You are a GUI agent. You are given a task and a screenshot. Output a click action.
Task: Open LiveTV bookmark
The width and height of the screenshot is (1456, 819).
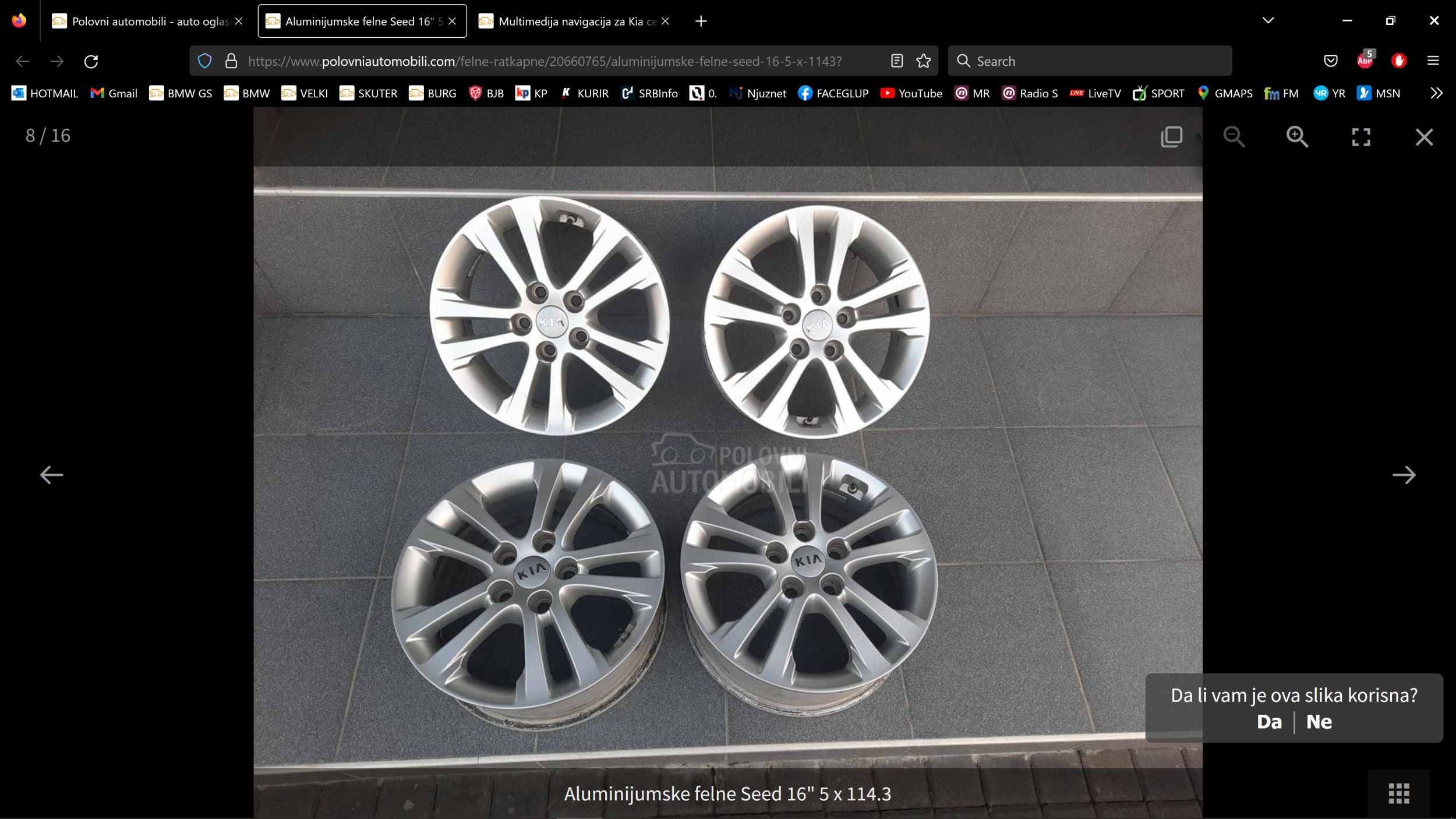pos(1095,93)
